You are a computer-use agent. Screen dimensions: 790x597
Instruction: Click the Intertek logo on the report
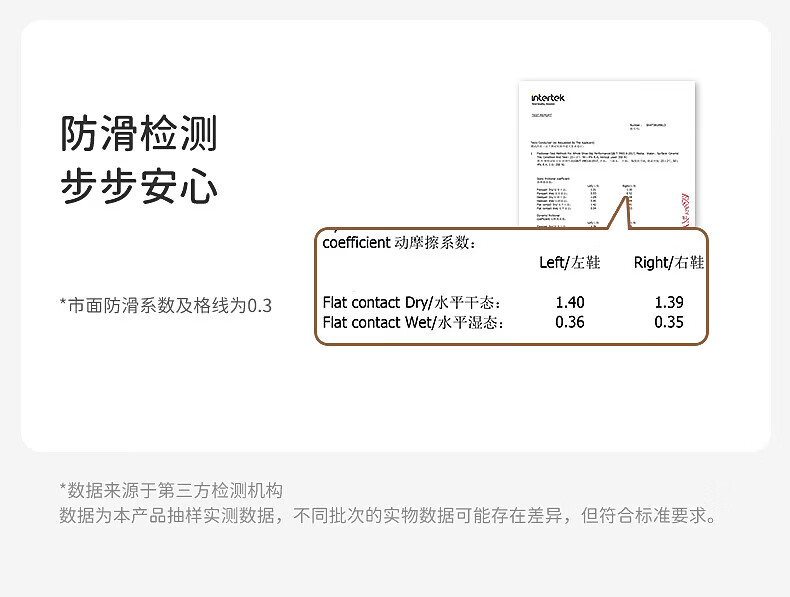coord(549,98)
